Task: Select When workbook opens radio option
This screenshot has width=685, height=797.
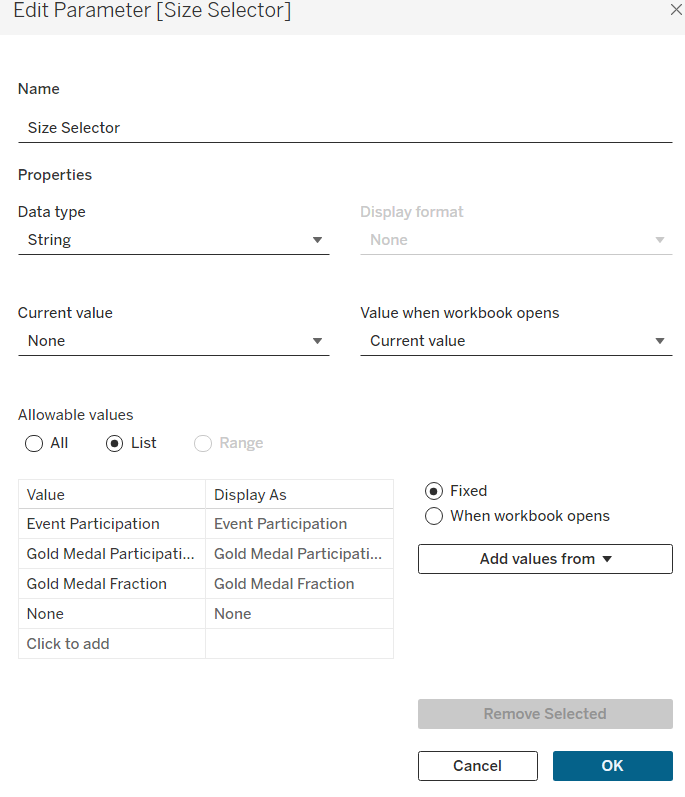Action: click(x=434, y=516)
